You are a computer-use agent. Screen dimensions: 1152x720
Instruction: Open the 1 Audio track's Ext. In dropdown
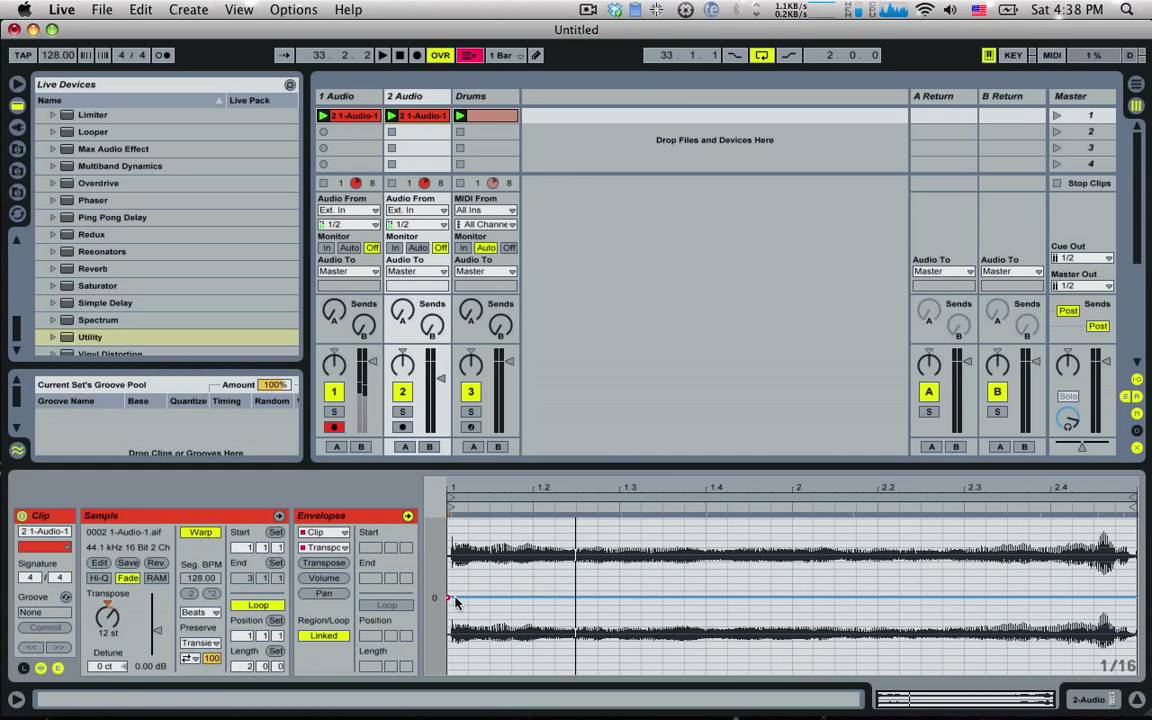pyautogui.click(x=348, y=211)
